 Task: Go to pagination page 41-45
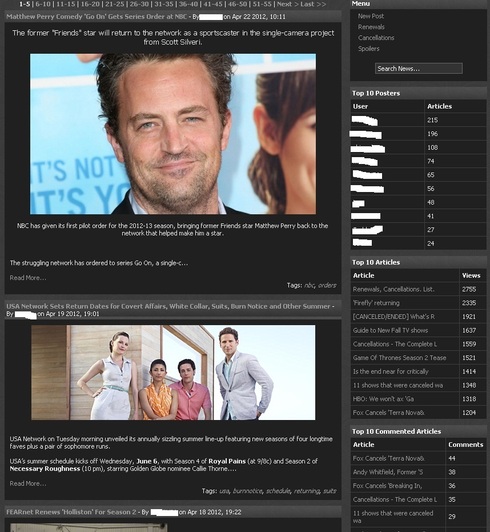[x=213, y=4]
